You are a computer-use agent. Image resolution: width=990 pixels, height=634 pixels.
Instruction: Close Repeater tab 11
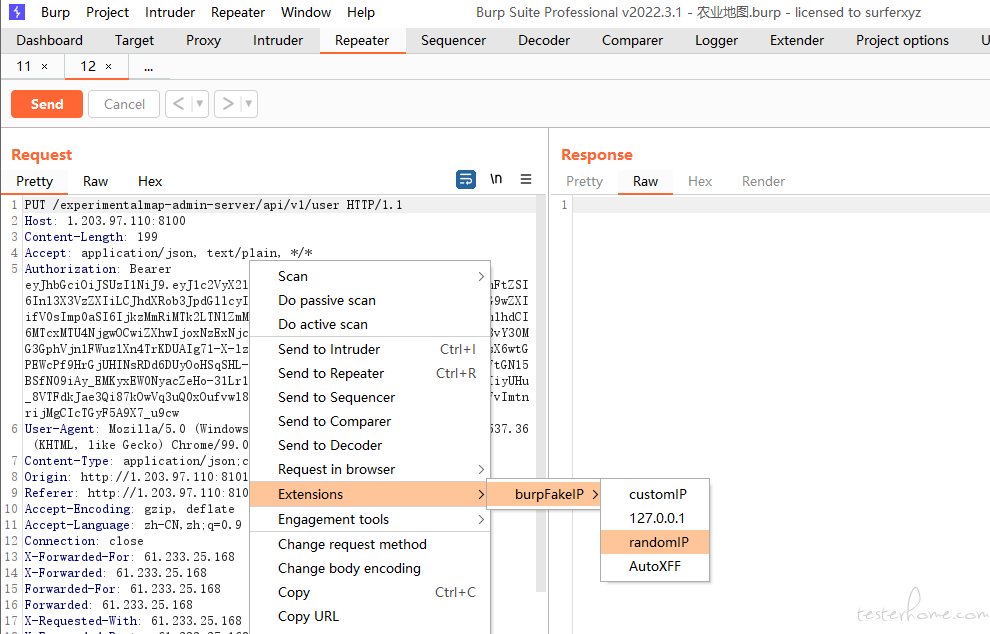(x=44, y=66)
